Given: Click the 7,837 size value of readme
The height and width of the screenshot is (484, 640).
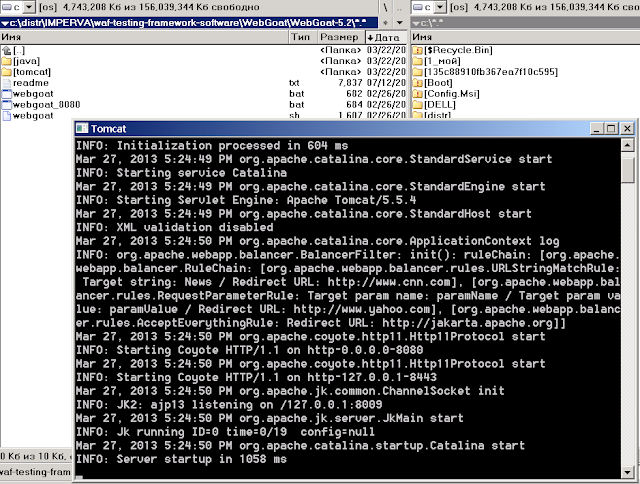Looking at the screenshot, I should (x=350, y=83).
